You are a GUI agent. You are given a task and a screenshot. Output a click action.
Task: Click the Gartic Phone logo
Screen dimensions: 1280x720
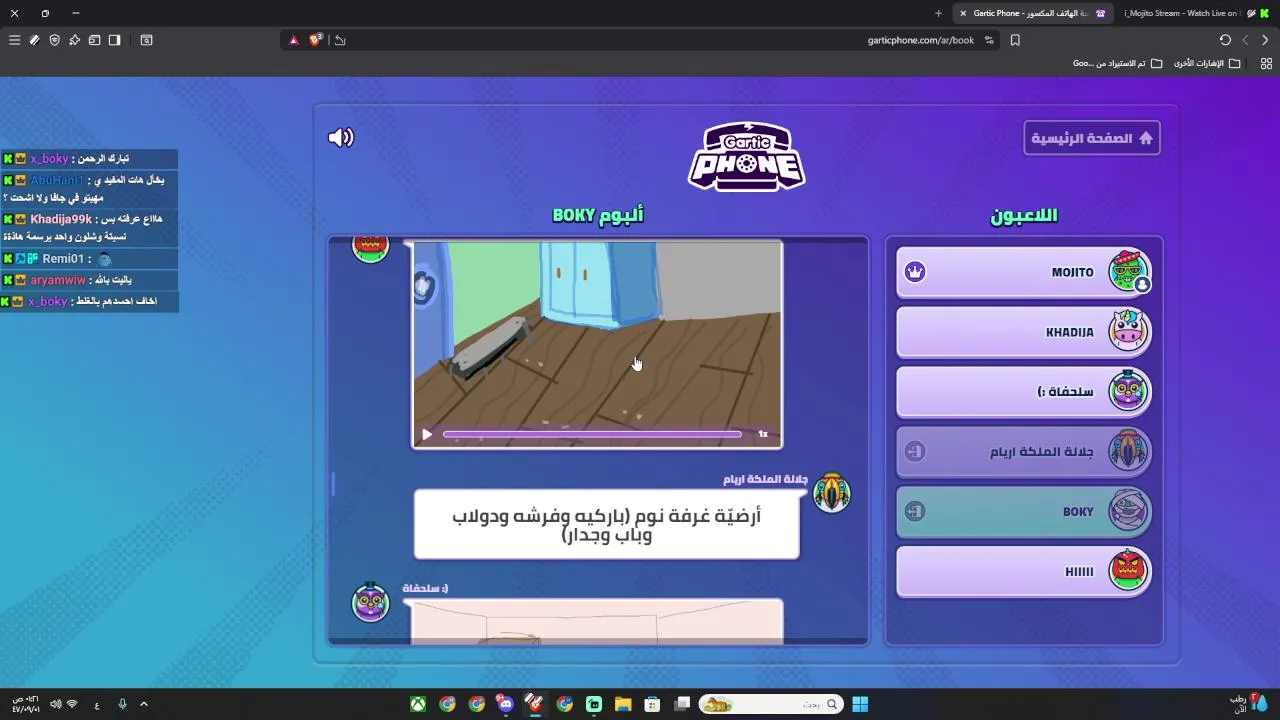(x=747, y=157)
